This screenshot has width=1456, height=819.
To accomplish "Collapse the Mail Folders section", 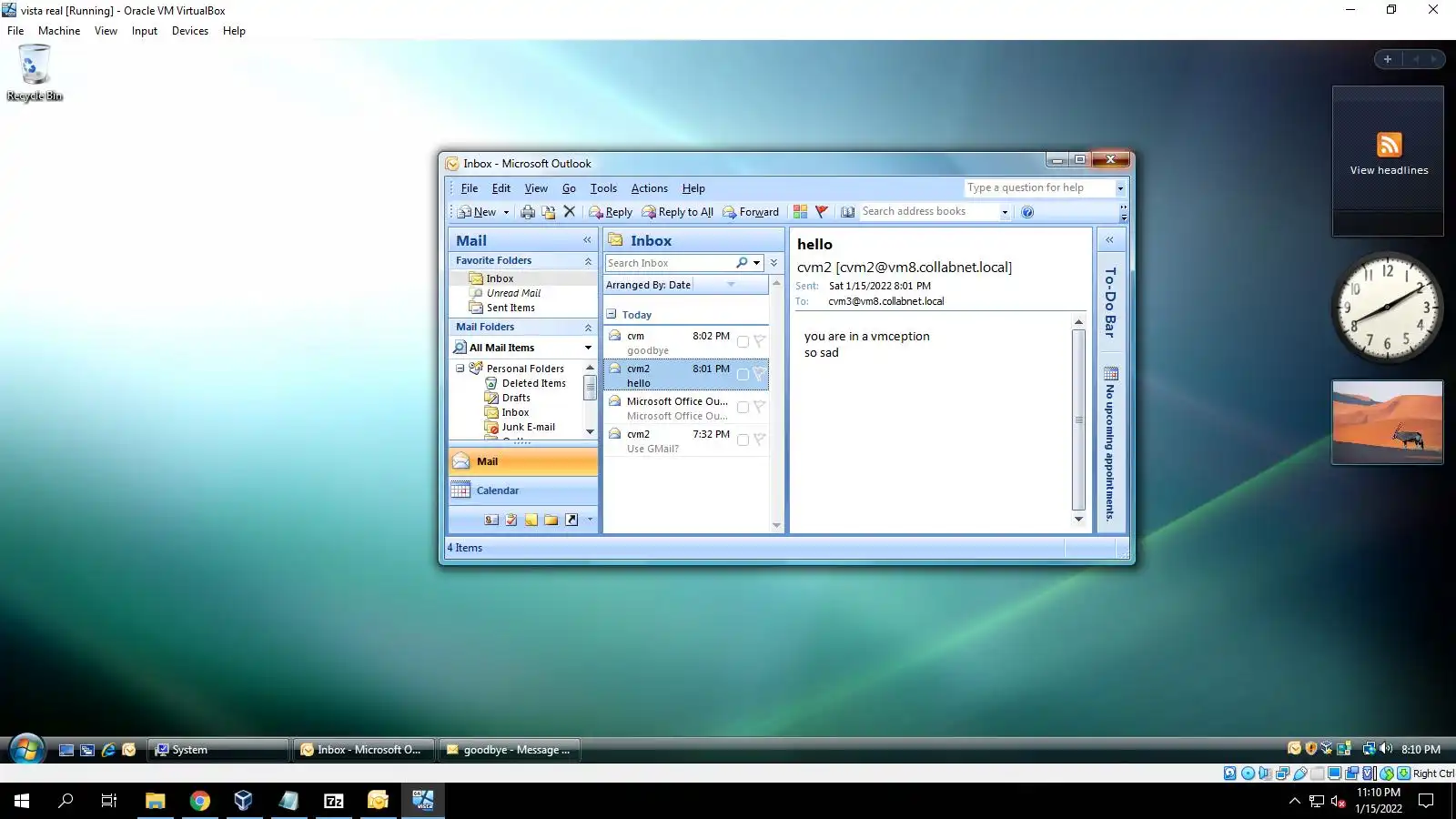I will 588,328.
